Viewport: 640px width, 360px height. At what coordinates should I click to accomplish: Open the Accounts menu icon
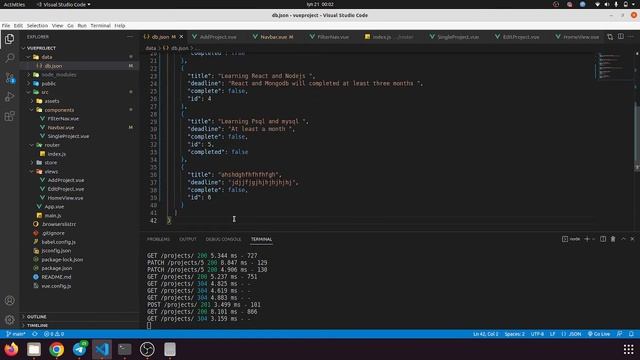point(9,300)
